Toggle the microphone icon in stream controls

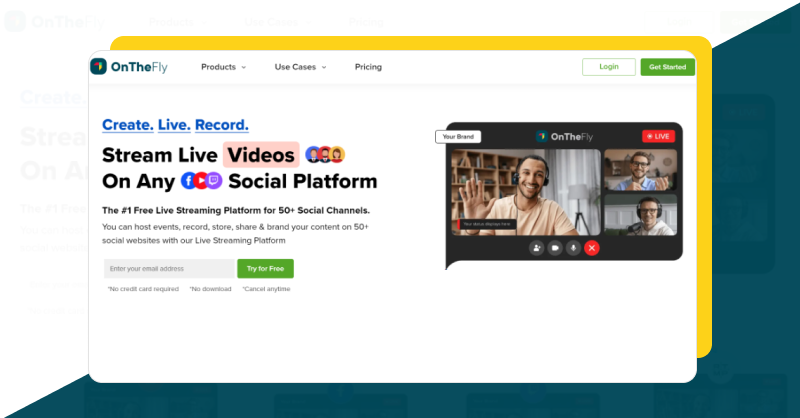pyautogui.click(x=573, y=248)
